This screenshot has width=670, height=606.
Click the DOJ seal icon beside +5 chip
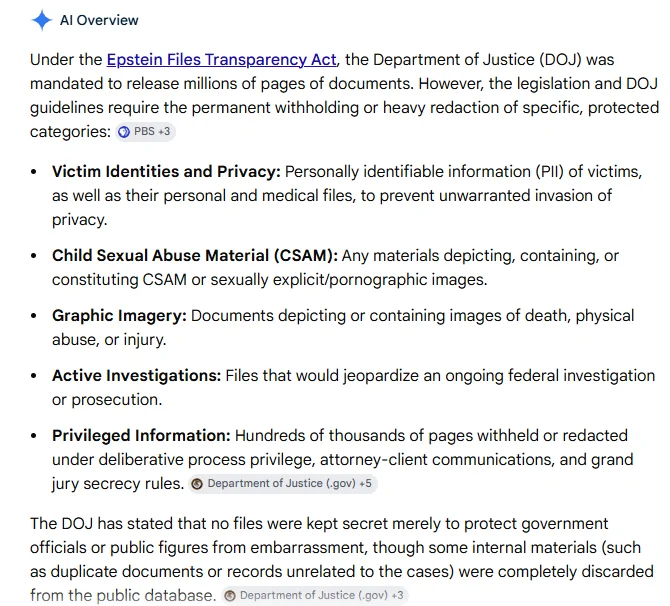197,484
